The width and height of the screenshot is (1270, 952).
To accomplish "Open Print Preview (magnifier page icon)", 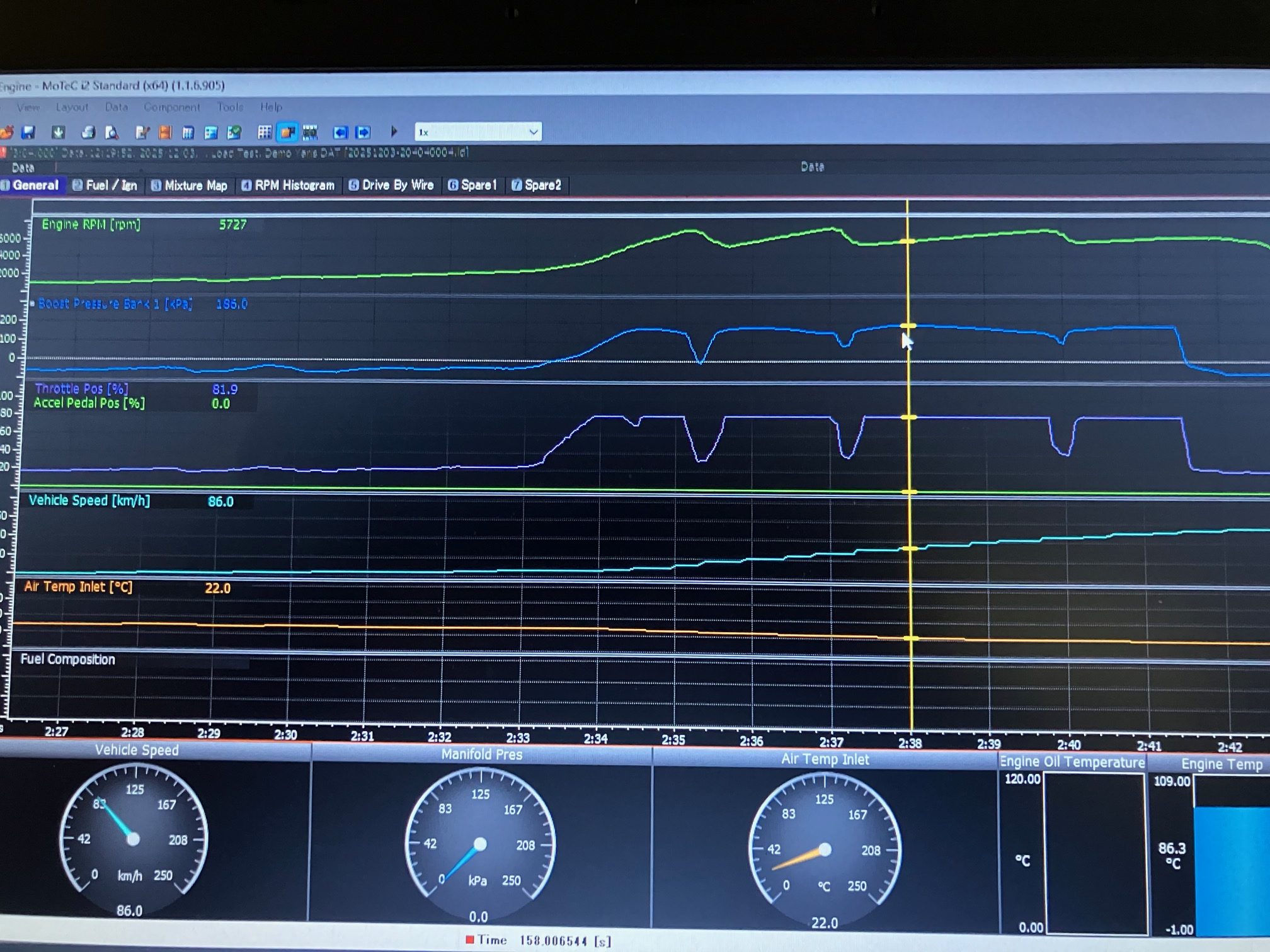I will pyautogui.click(x=112, y=132).
